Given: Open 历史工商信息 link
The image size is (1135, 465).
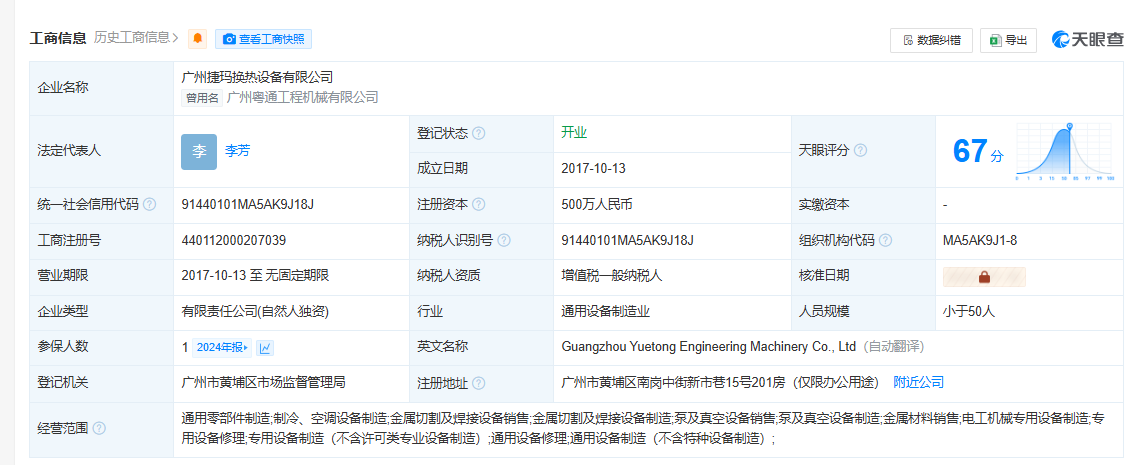Looking at the screenshot, I should point(136,38).
